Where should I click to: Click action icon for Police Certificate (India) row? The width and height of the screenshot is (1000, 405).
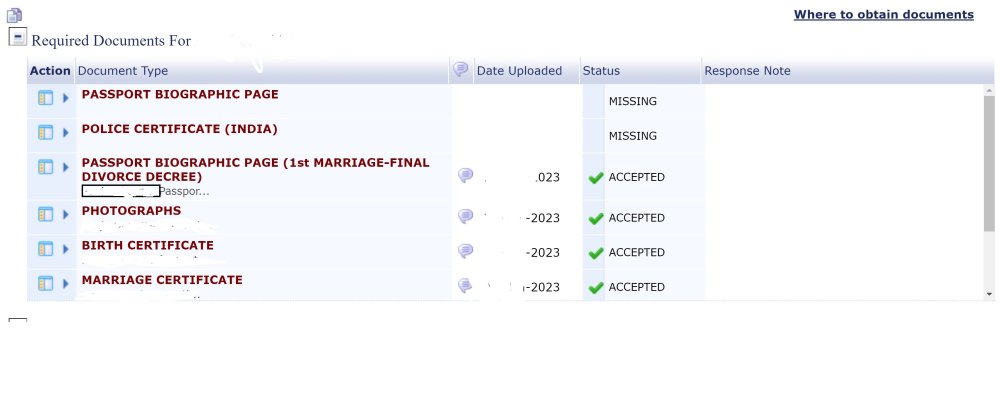(45, 133)
